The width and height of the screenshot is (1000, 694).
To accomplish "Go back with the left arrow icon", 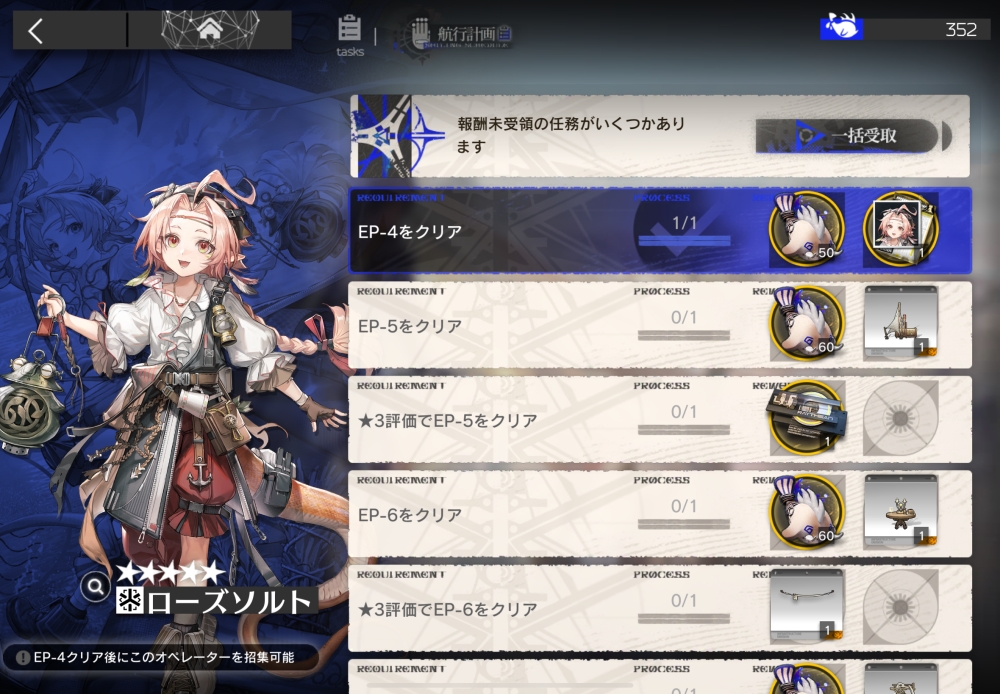I will 36,31.
